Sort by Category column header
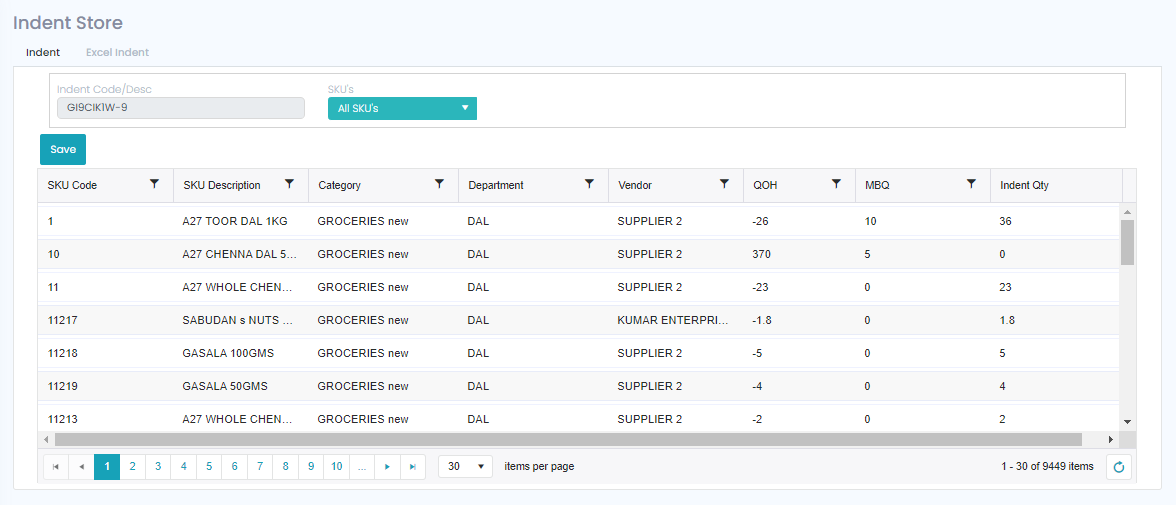 pyautogui.click(x=340, y=185)
